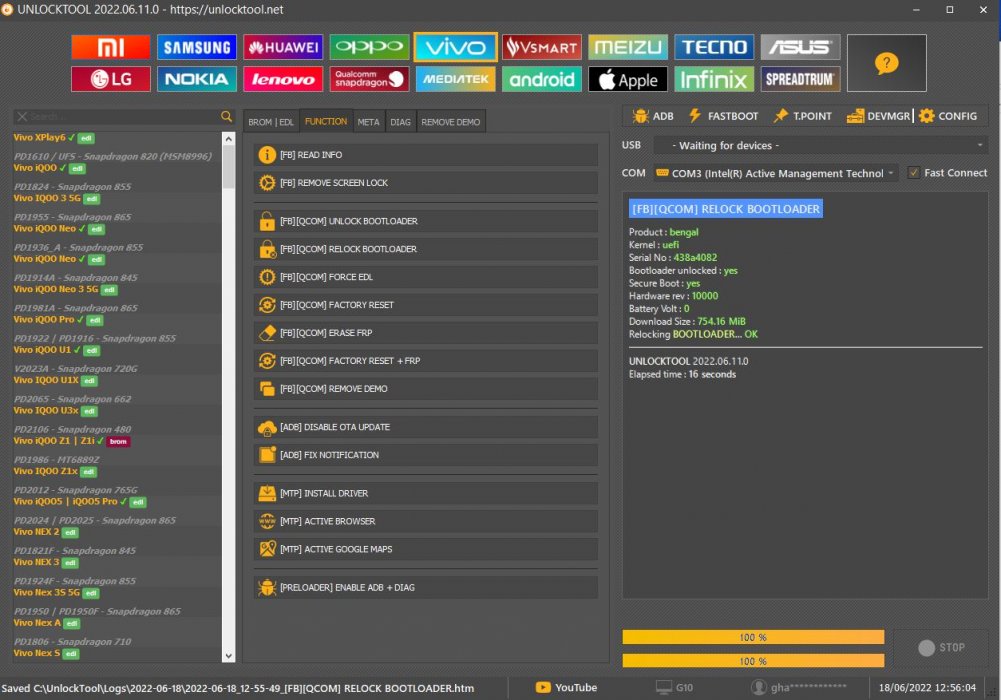
Task: Click the search magnifier icon
Action: (227, 116)
